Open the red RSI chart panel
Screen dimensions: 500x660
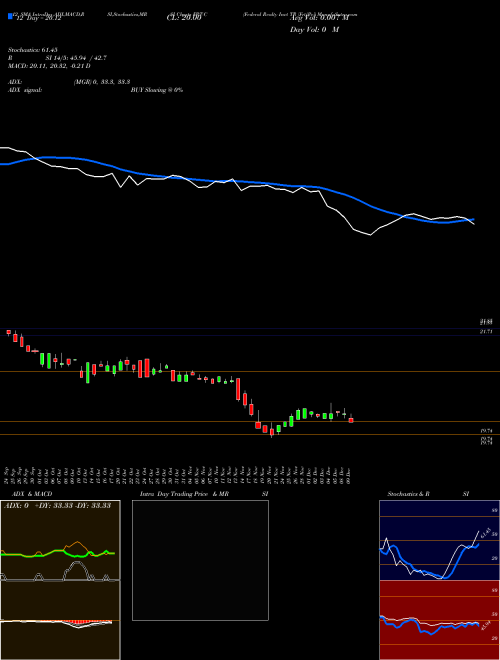click(439, 620)
